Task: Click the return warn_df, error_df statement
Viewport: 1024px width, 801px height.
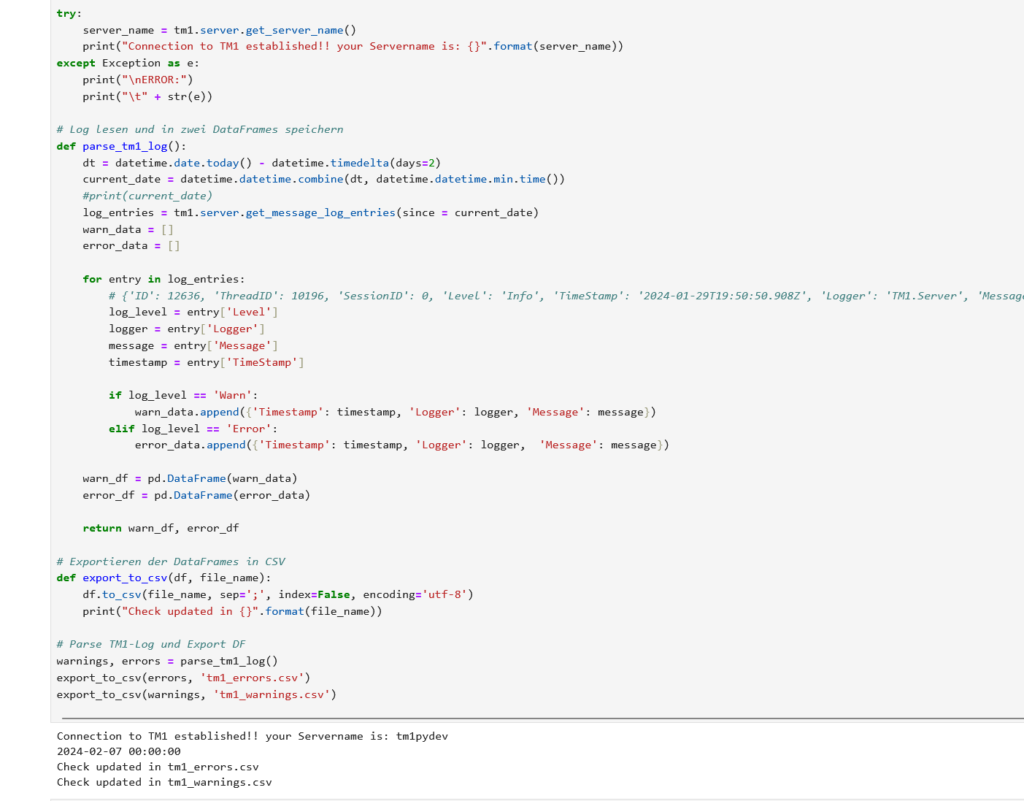Action: click(x=160, y=528)
